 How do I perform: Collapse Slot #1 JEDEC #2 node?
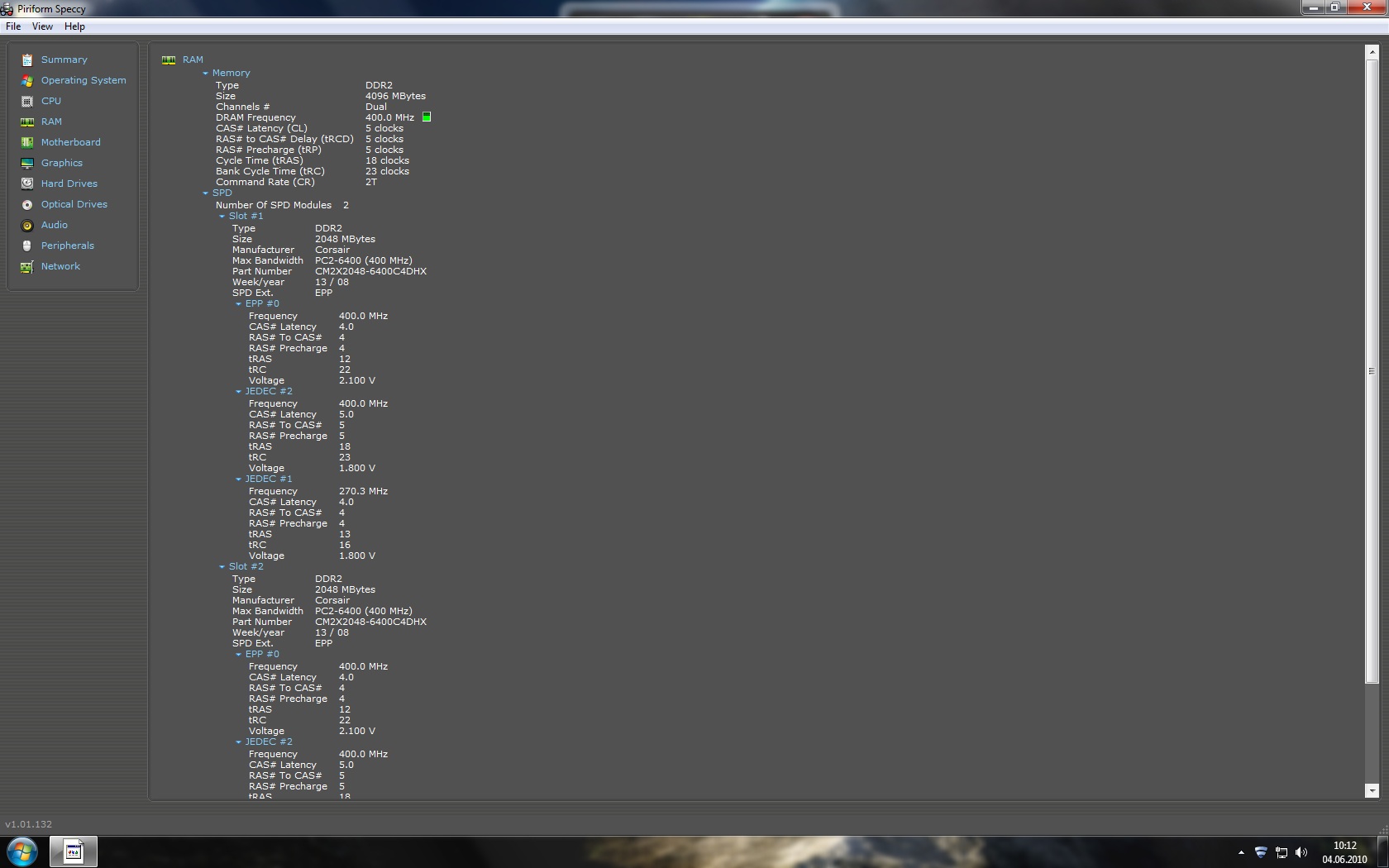click(238, 392)
